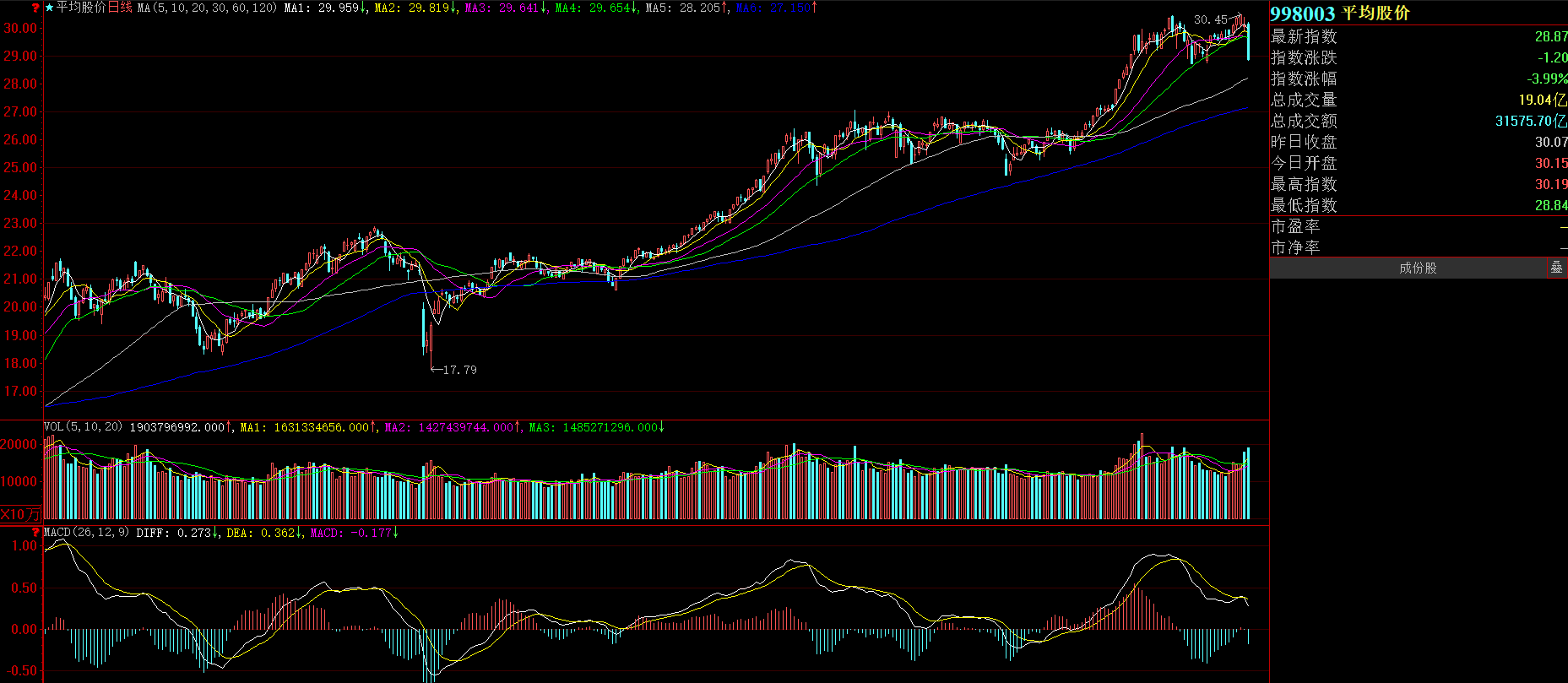1568x683 pixels.
Task: Click the 最低指数 row label
Action: (x=1304, y=205)
